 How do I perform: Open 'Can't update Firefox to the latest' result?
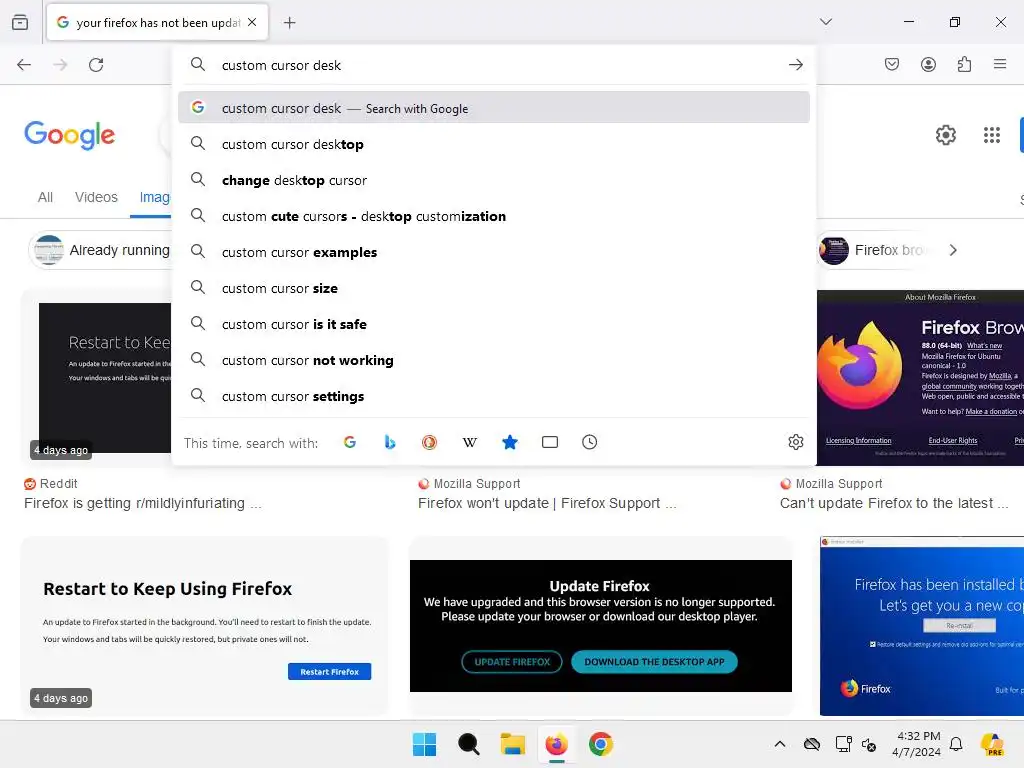(x=894, y=504)
